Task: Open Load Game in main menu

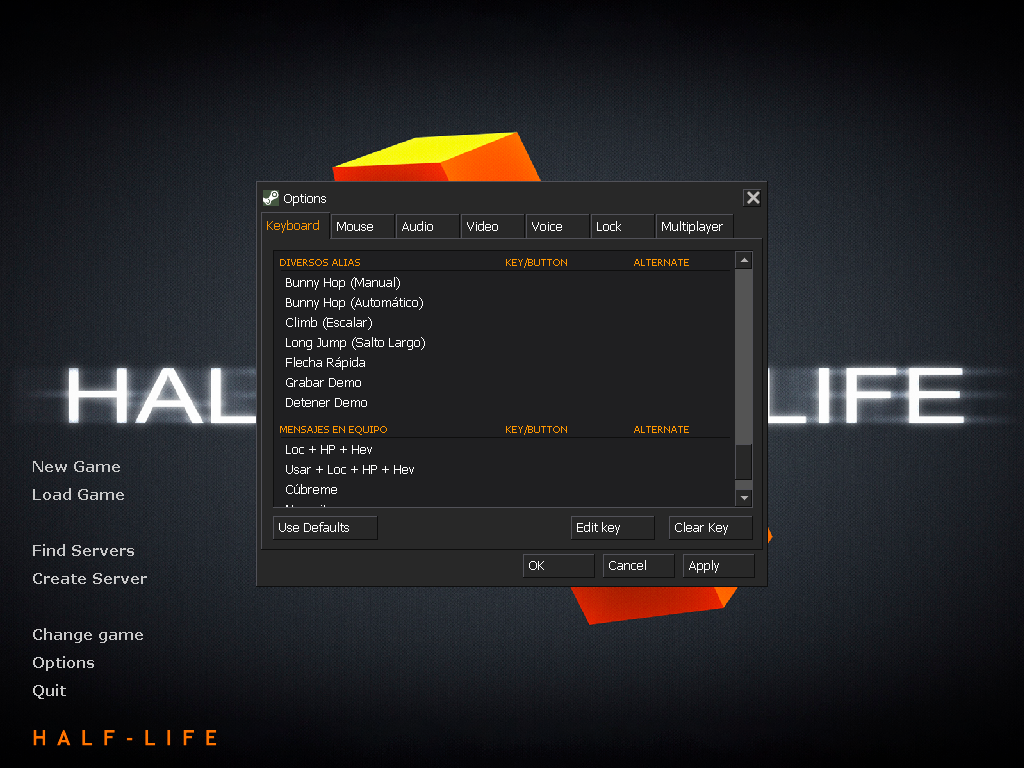Action: tap(78, 495)
